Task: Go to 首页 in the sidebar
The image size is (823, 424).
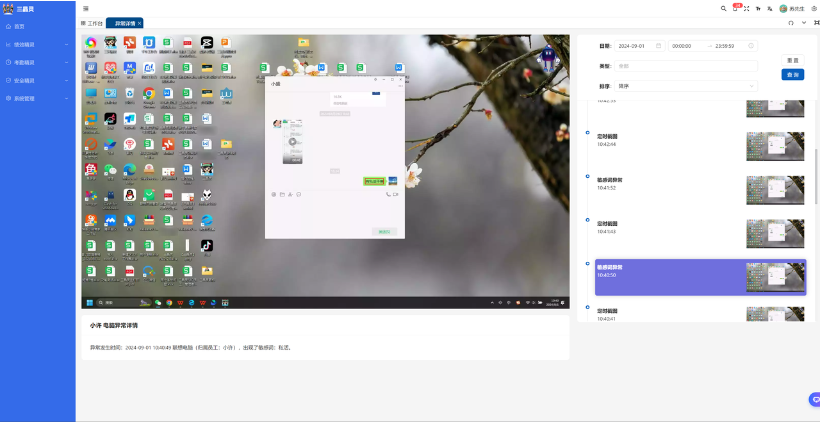Action: coord(19,26)
